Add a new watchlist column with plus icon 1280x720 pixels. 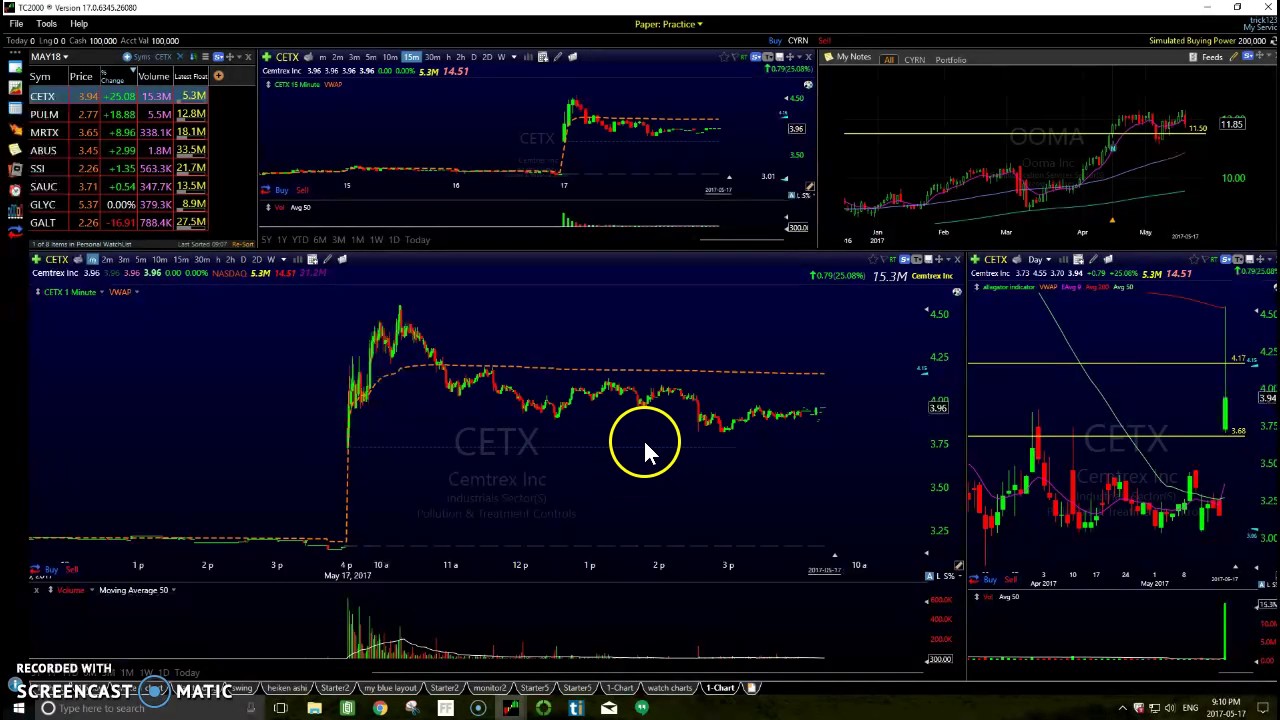218,76
